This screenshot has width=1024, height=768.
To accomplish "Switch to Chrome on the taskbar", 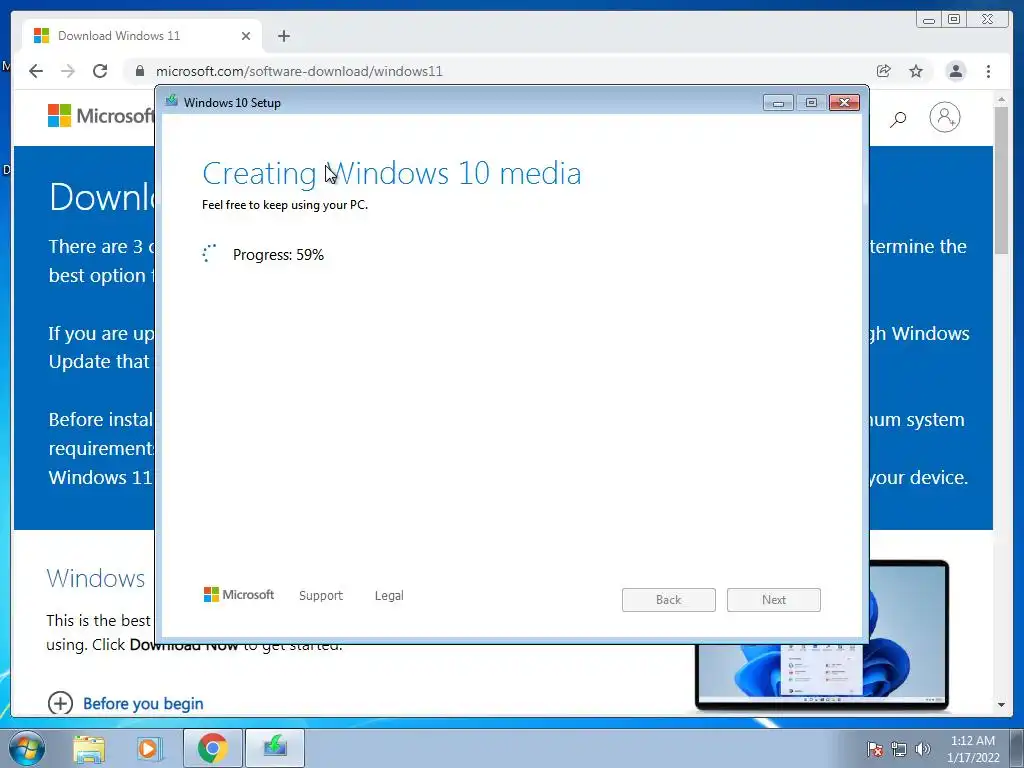I will (x=212, y=748).
